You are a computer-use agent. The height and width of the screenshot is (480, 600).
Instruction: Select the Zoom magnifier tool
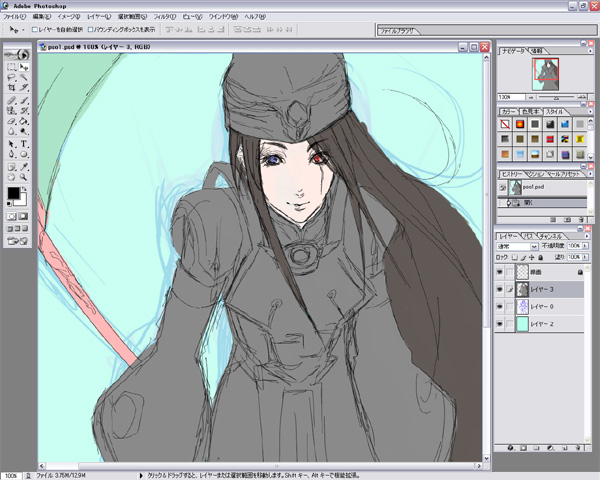[x=24, y=177]
